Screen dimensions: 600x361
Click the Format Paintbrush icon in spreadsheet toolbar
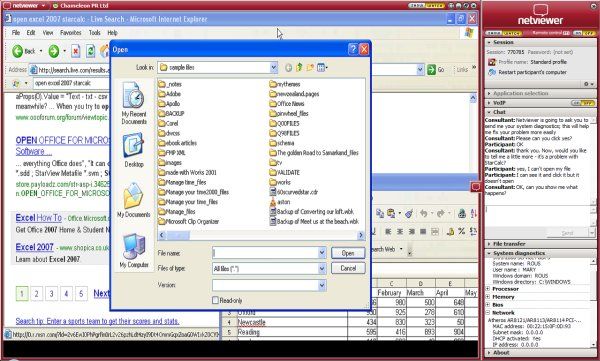pos(409,214)
